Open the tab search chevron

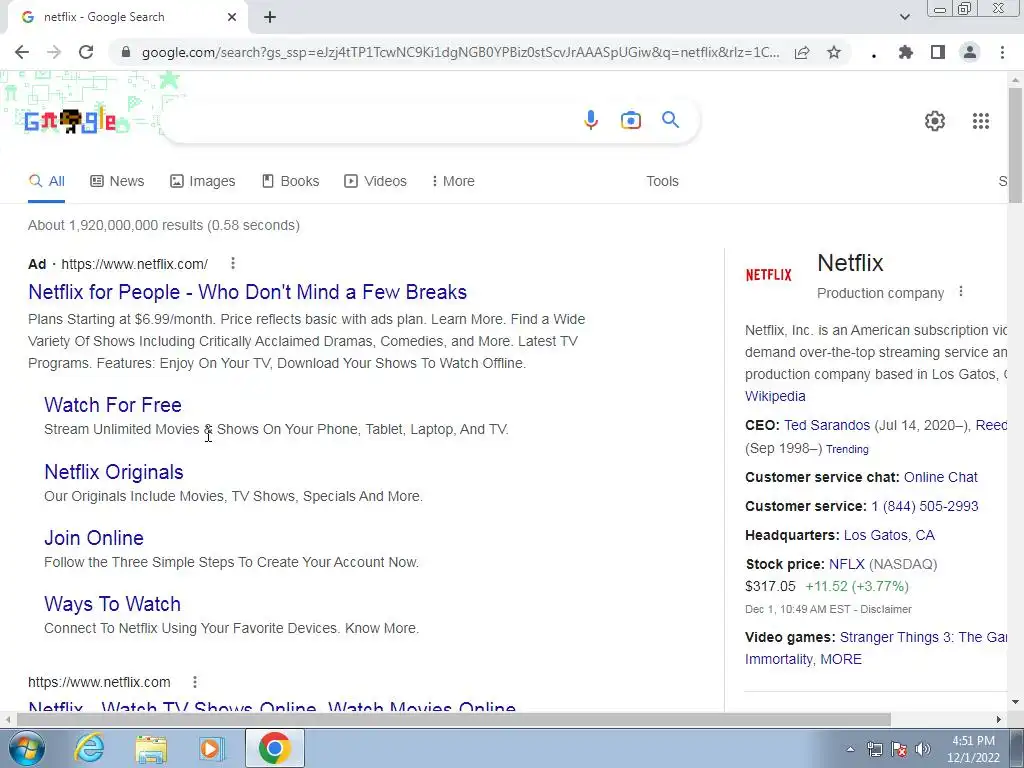tap(904, 17)
